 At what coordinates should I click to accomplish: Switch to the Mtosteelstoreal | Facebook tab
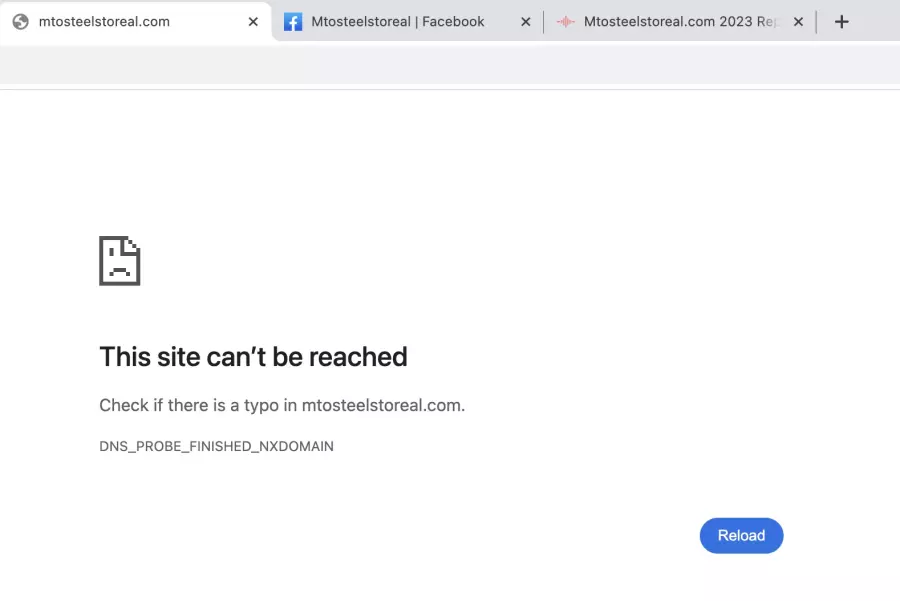[x=398, y=22]
